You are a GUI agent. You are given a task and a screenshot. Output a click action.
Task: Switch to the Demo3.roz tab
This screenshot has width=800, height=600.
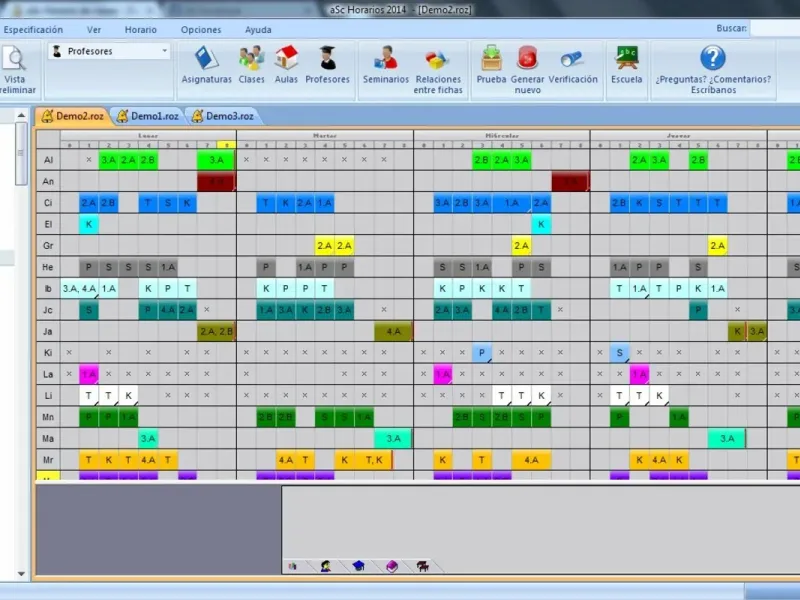tap(223, 116)
